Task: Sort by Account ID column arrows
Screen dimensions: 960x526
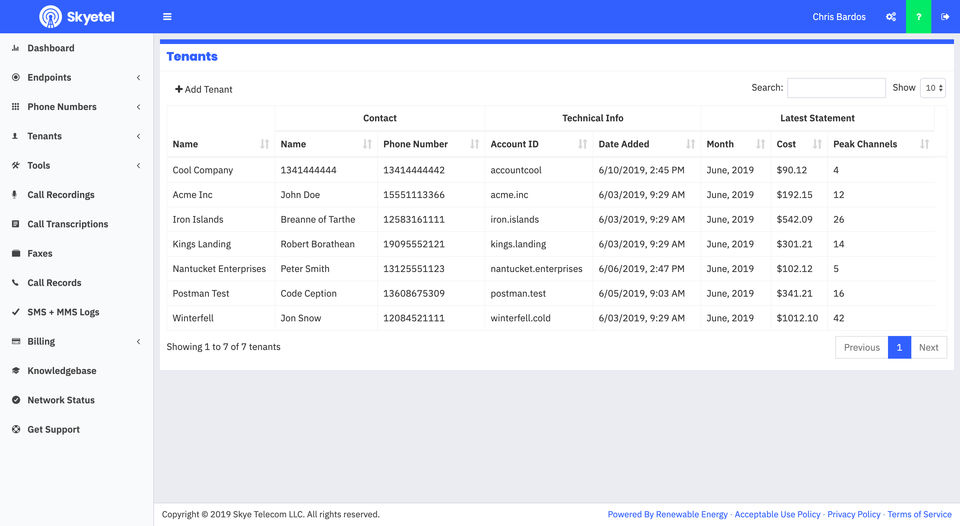Action: (x=582, y=144)
